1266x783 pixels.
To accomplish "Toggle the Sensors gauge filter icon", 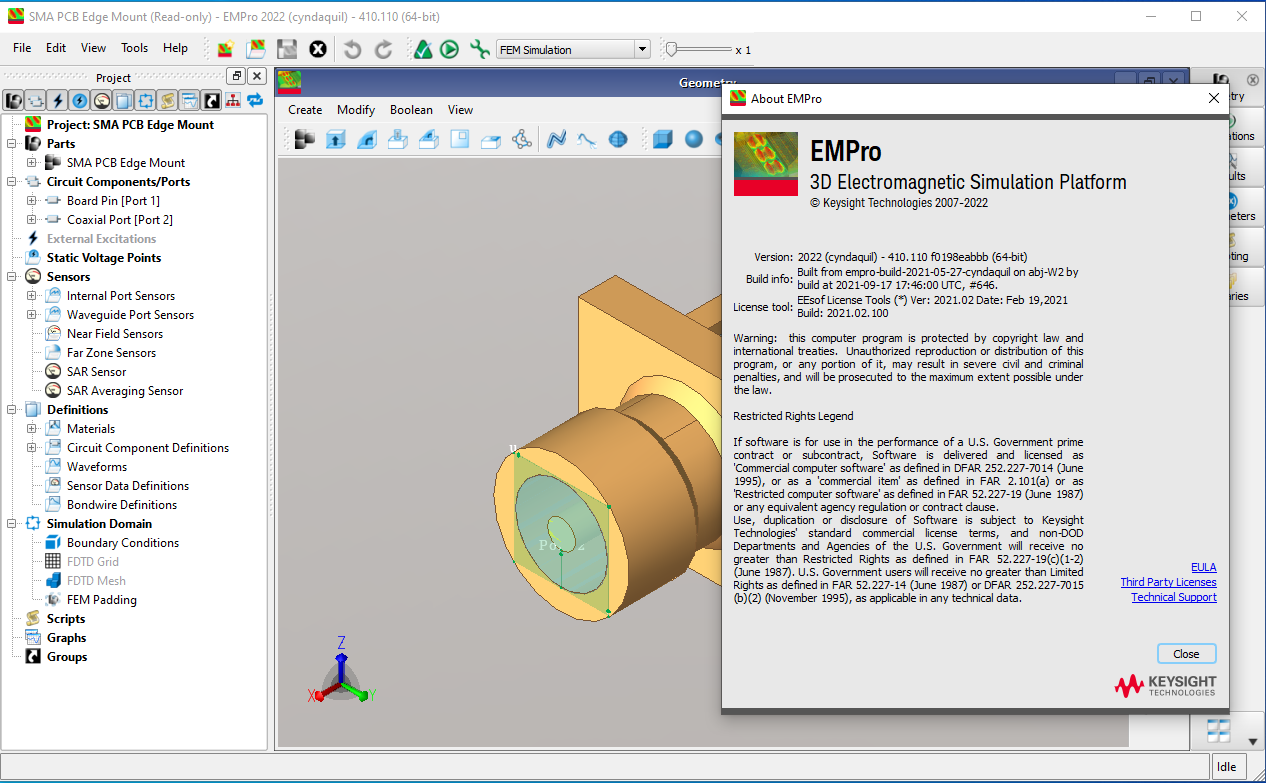I will [102, 100].
